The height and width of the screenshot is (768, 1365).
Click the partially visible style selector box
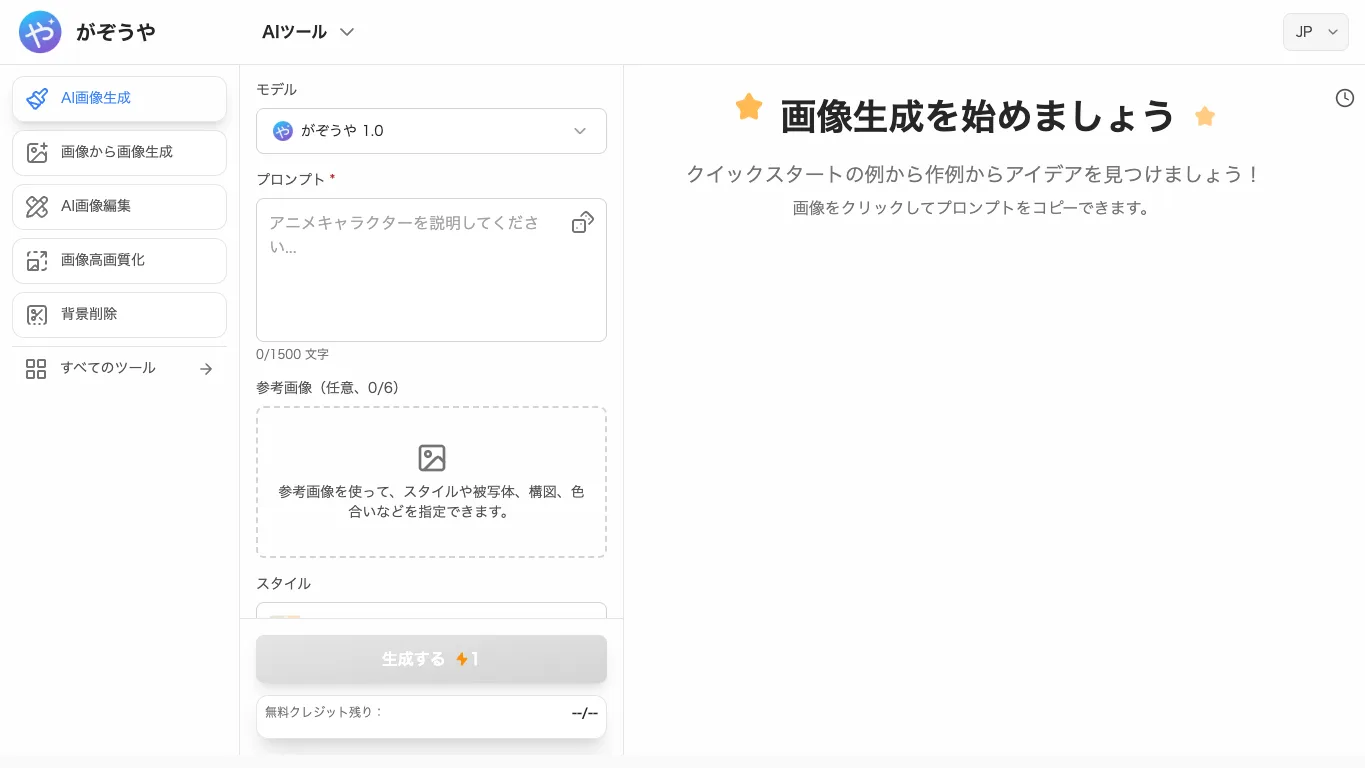coord(431,610)
